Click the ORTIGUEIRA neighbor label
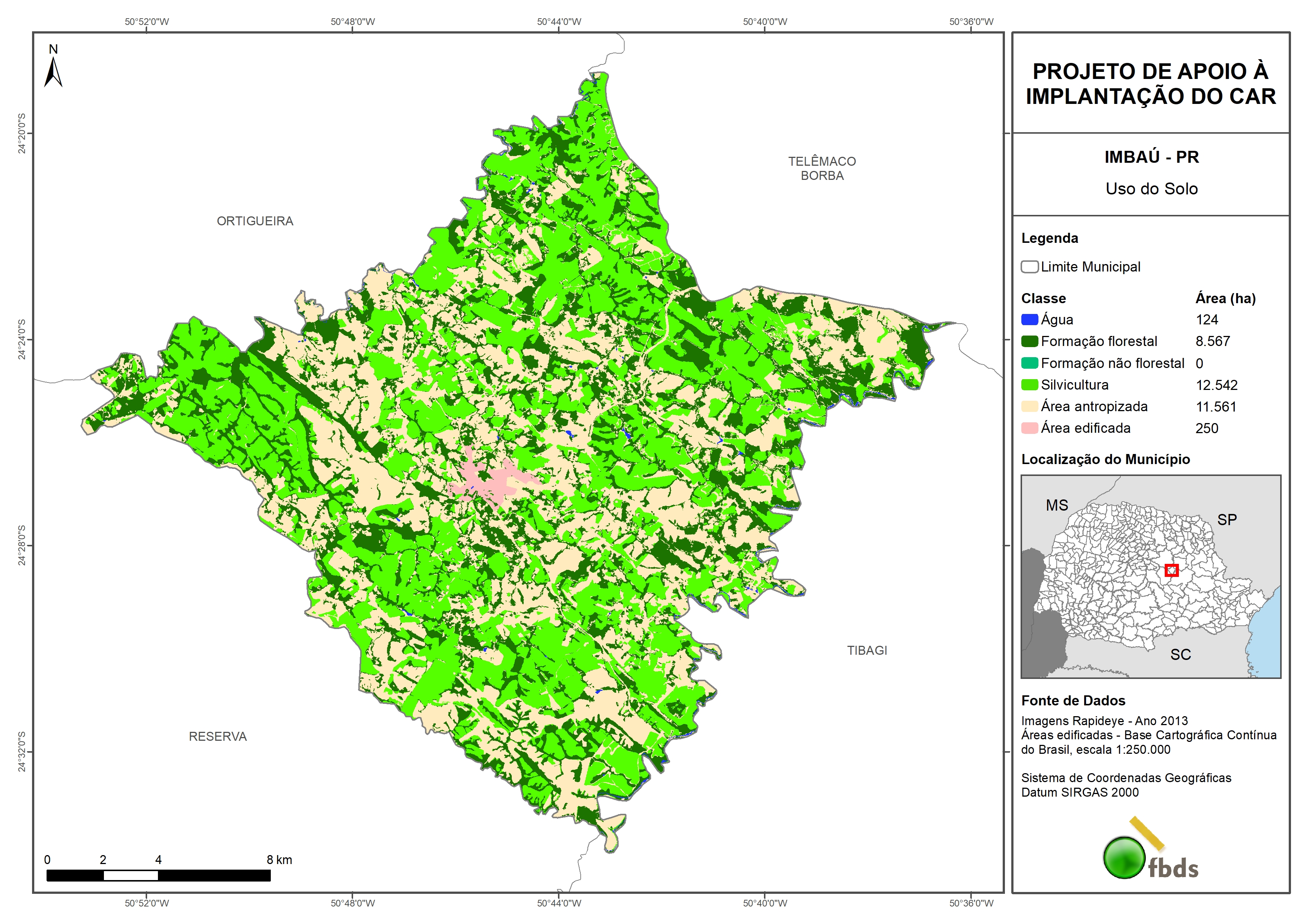 (255, 221)
